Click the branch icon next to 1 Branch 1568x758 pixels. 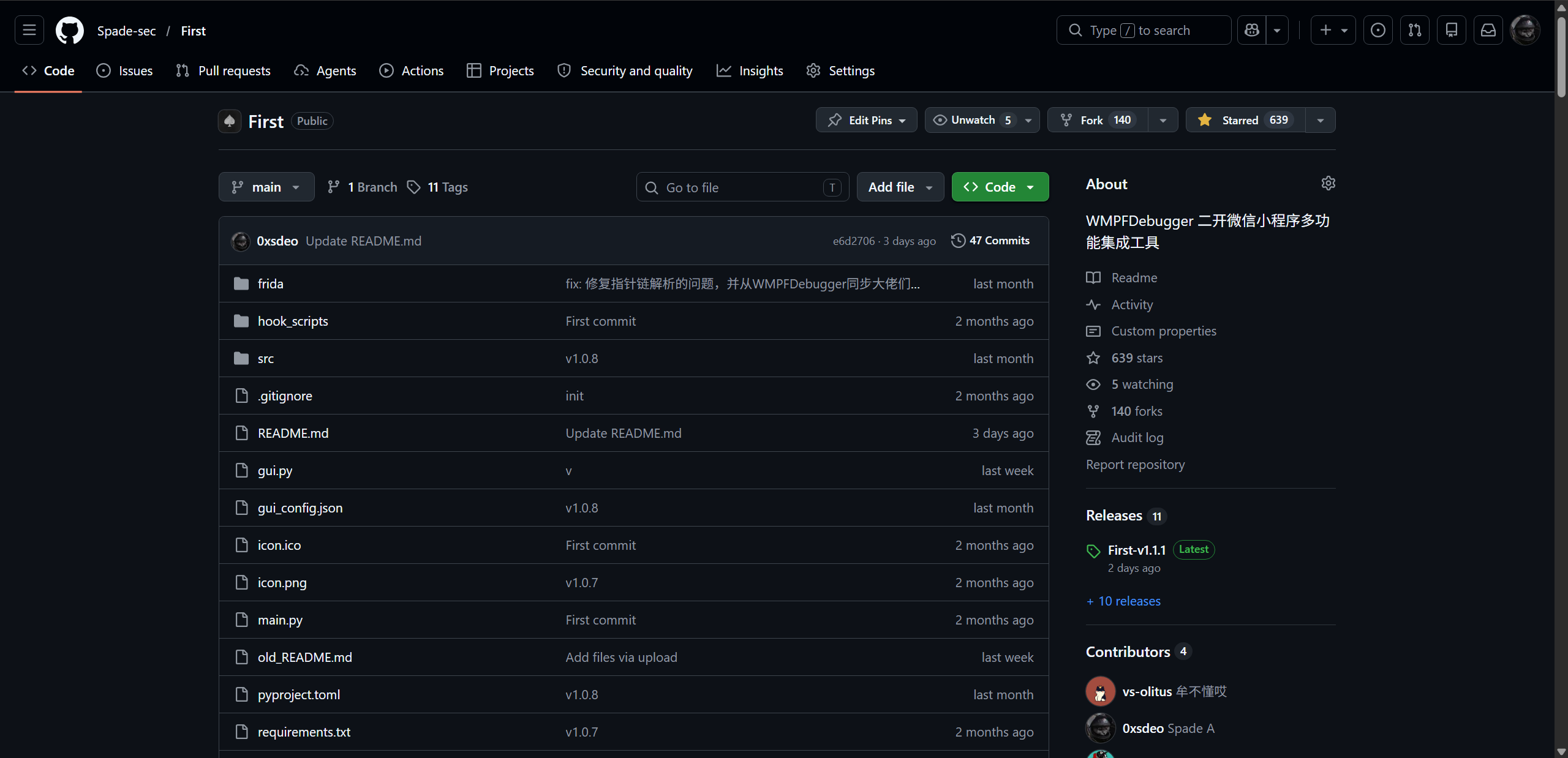334,187
